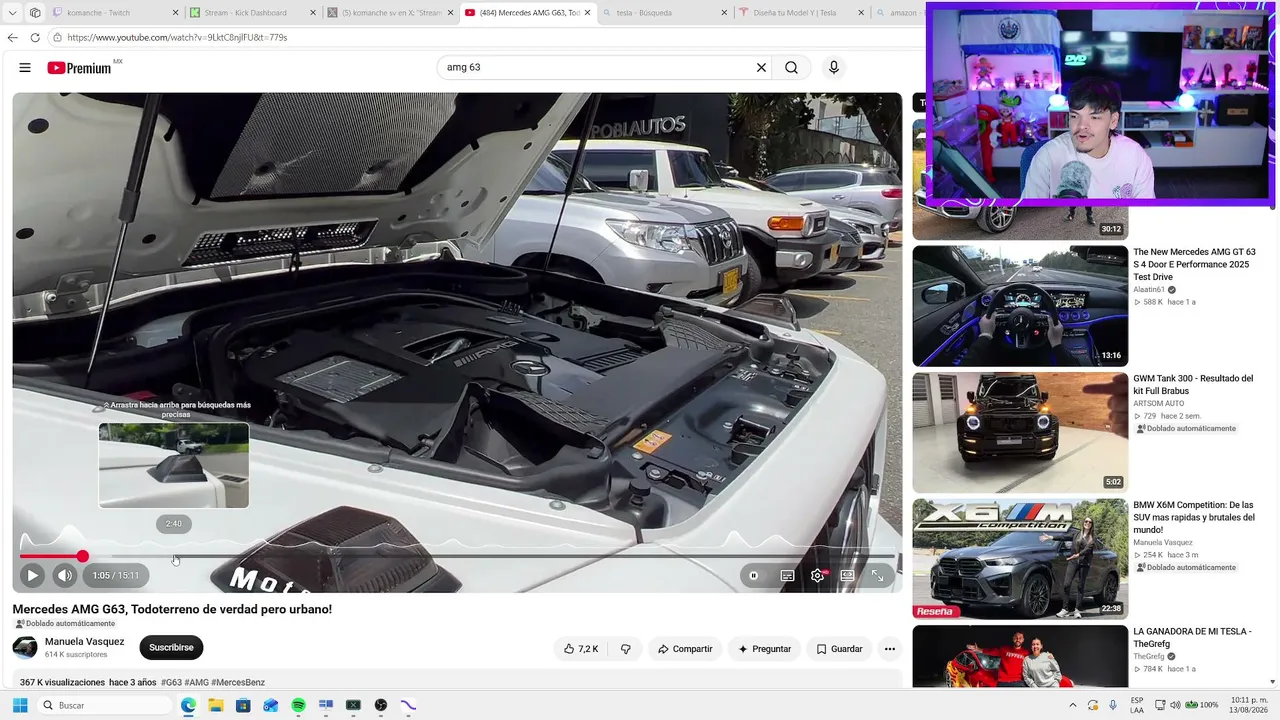Viewport: 1280px width, 720px height.
Task: Open Manuela Vasquez channel avatar
Action: 25,648
